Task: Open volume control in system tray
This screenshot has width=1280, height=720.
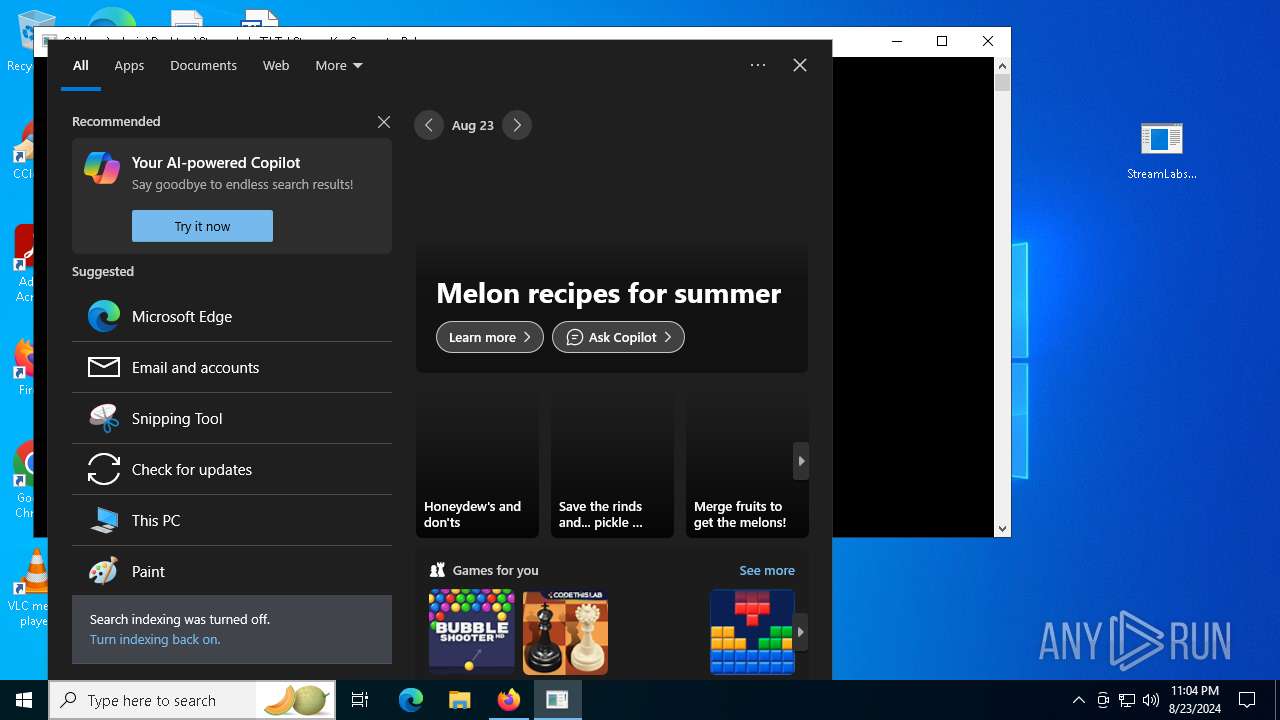Action: click(1151, 700)
